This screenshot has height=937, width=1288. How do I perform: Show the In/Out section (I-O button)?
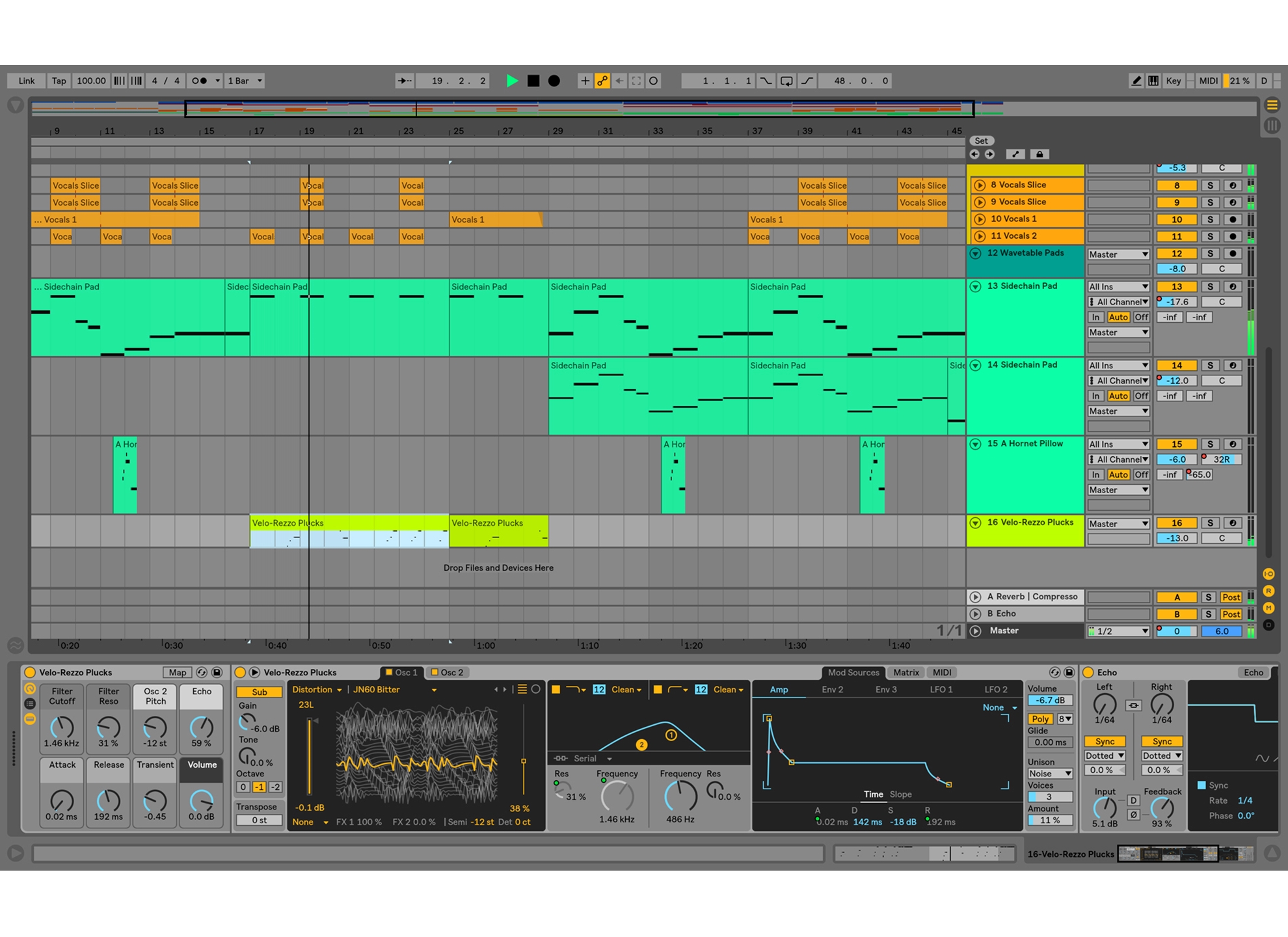pyautogui.click(x=1268, y=574)
